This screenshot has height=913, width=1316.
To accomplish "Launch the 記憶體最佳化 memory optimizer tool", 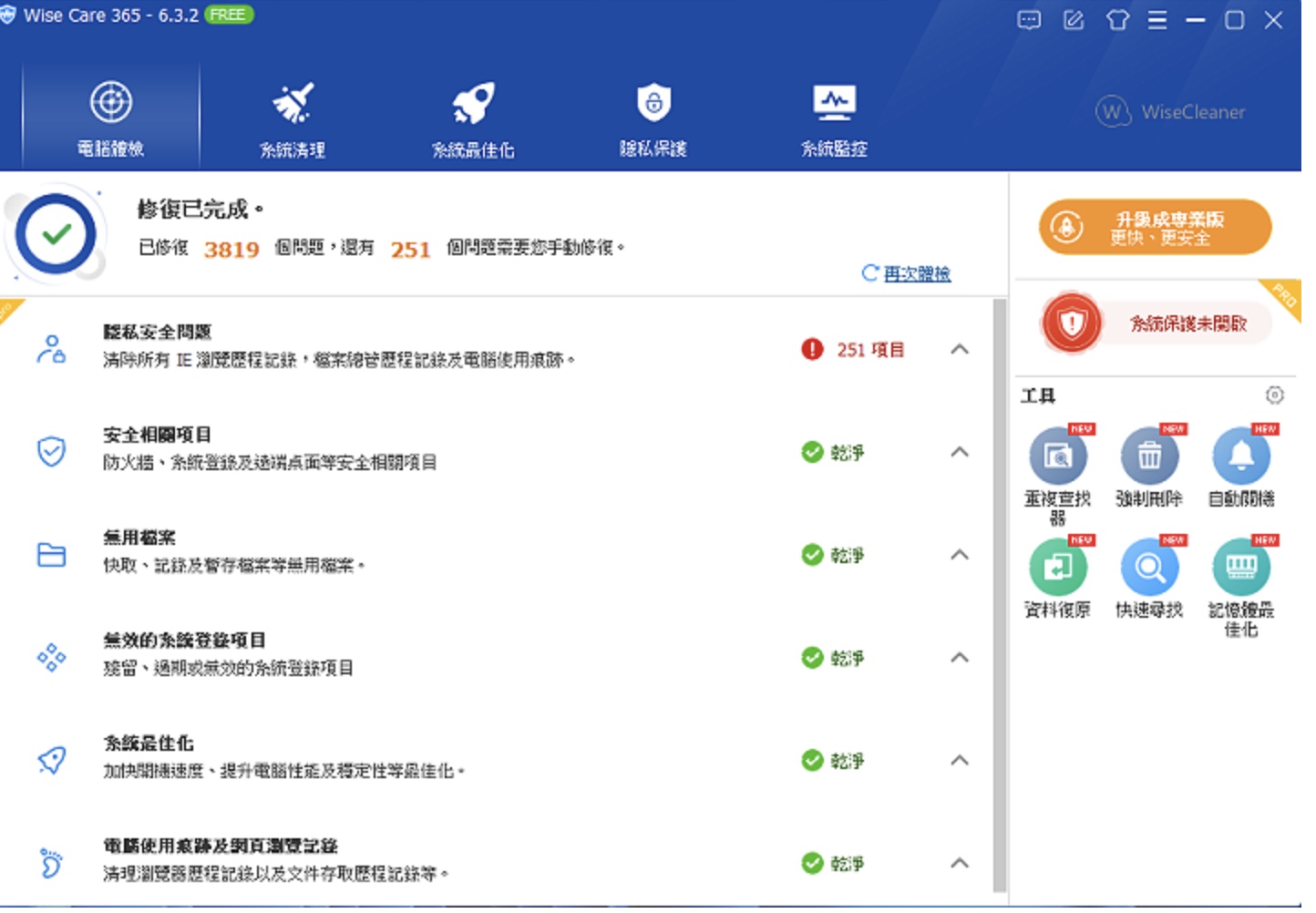I will coord(1241,587).
